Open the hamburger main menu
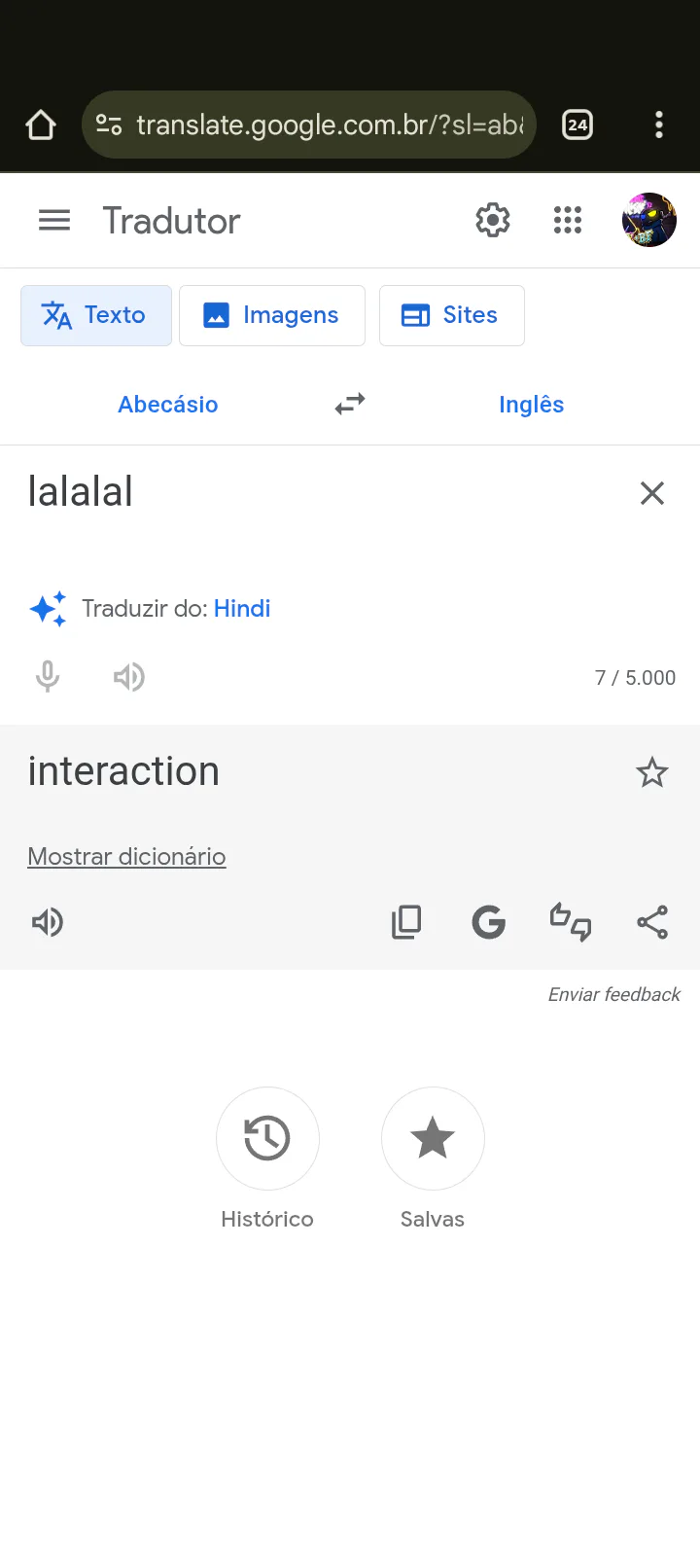 coord(54,221)
